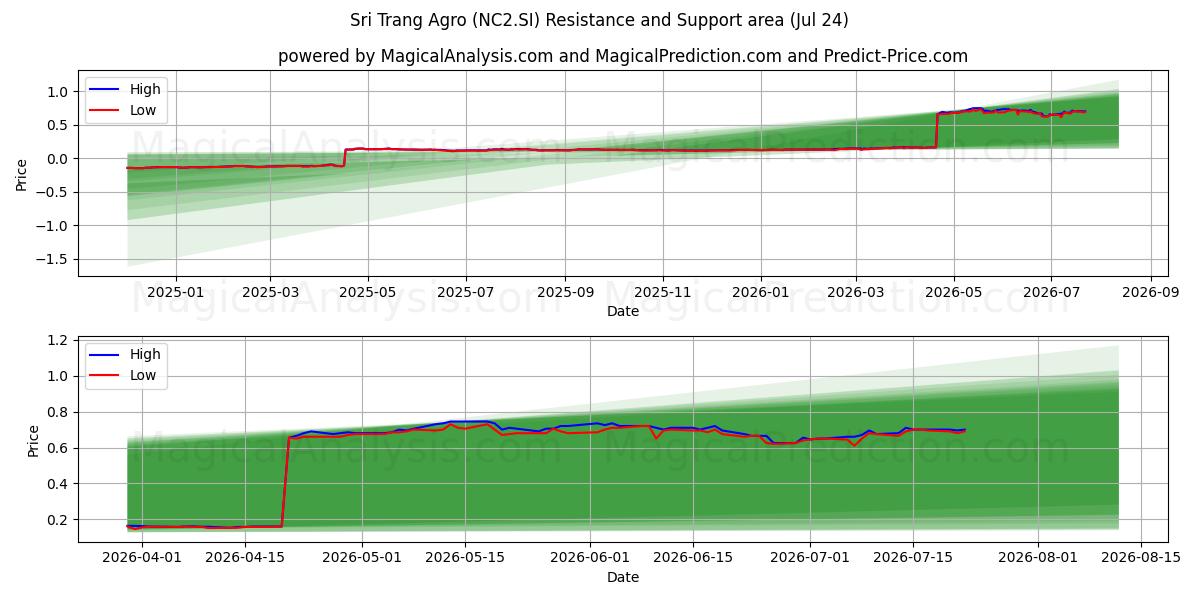Screen dimensions: 1200x600
Task: Click the '0.2' price tick on bottom chart
Action: pyautogui.click(x=60, y=520)
